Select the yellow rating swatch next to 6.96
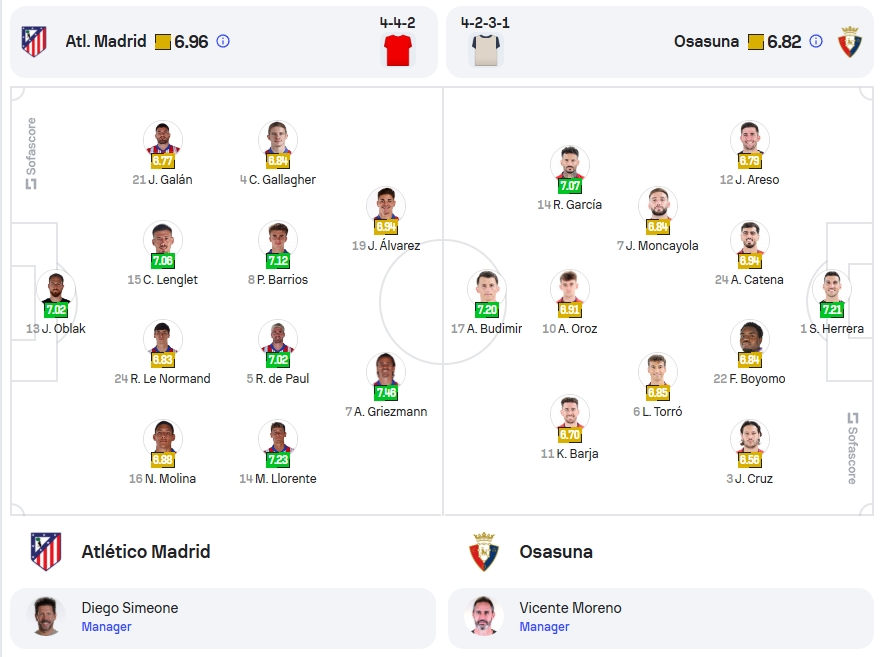The image size is (882, 657). tap(163, 42)
